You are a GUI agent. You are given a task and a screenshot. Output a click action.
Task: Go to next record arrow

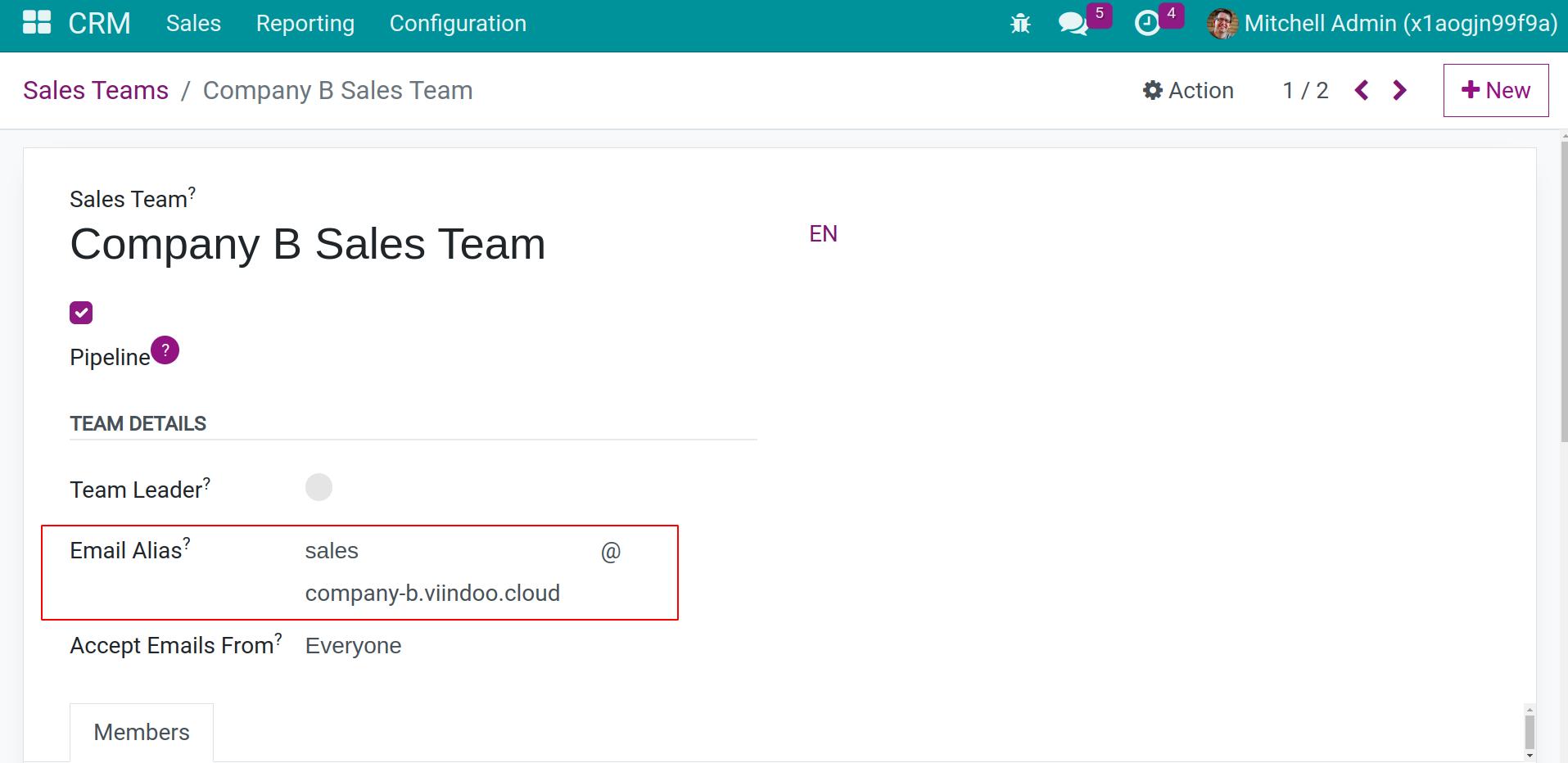1400,90
